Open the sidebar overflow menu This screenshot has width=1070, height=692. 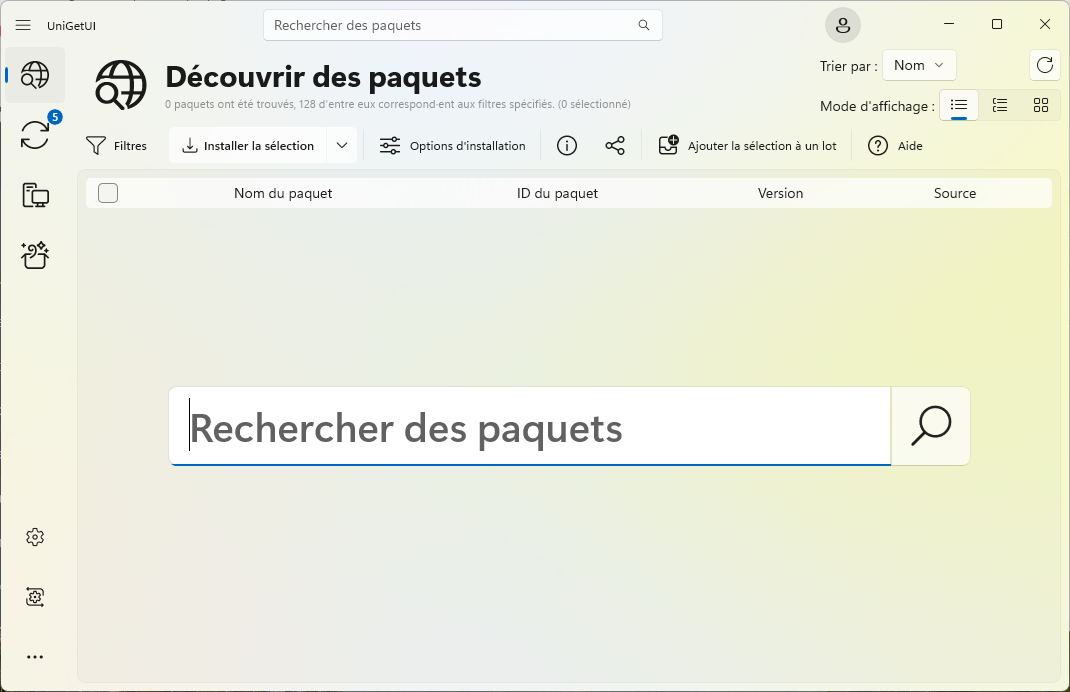[x=35, y=656]
